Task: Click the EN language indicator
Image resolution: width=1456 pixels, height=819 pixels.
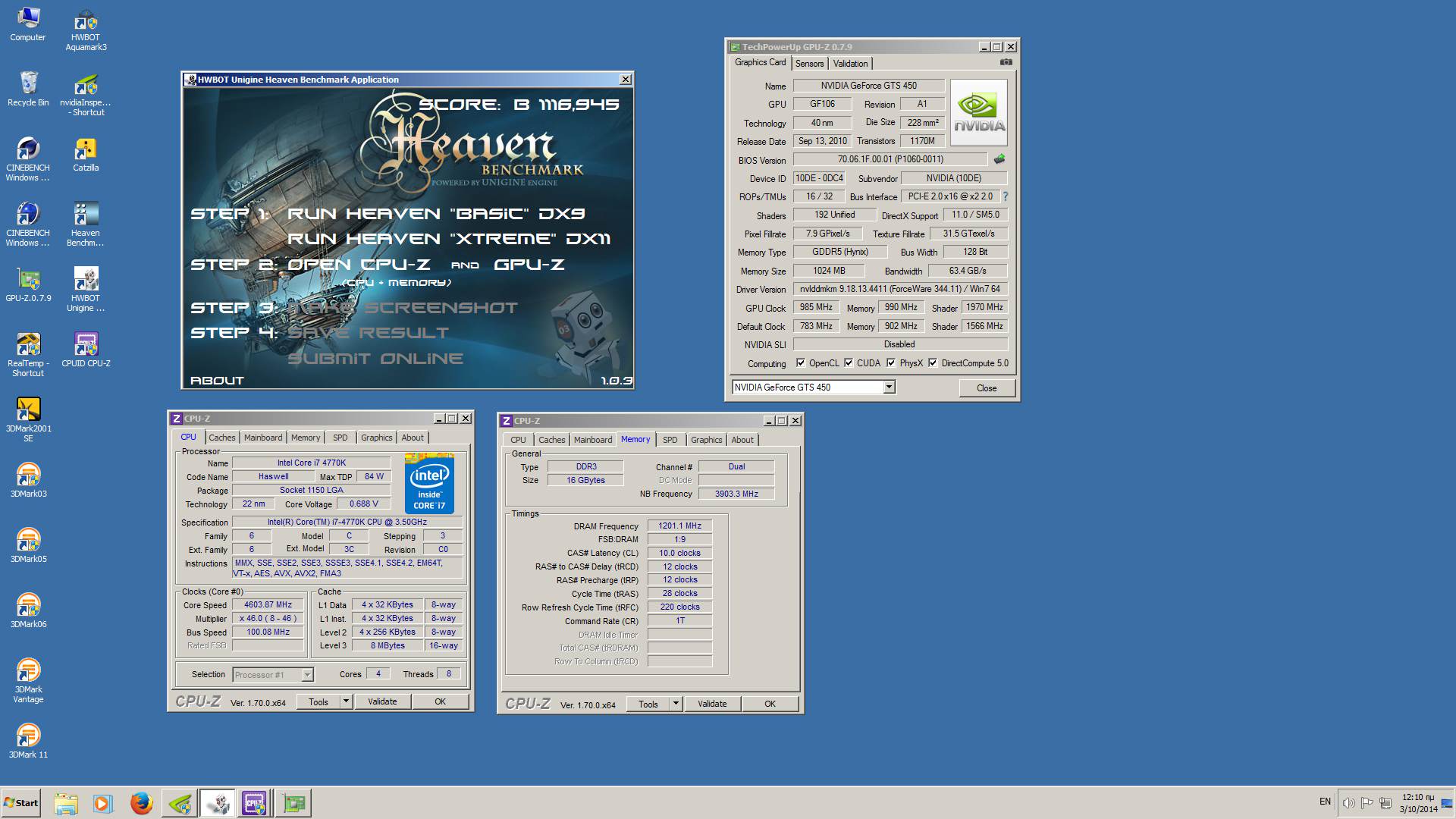Action: (1325, 802)
